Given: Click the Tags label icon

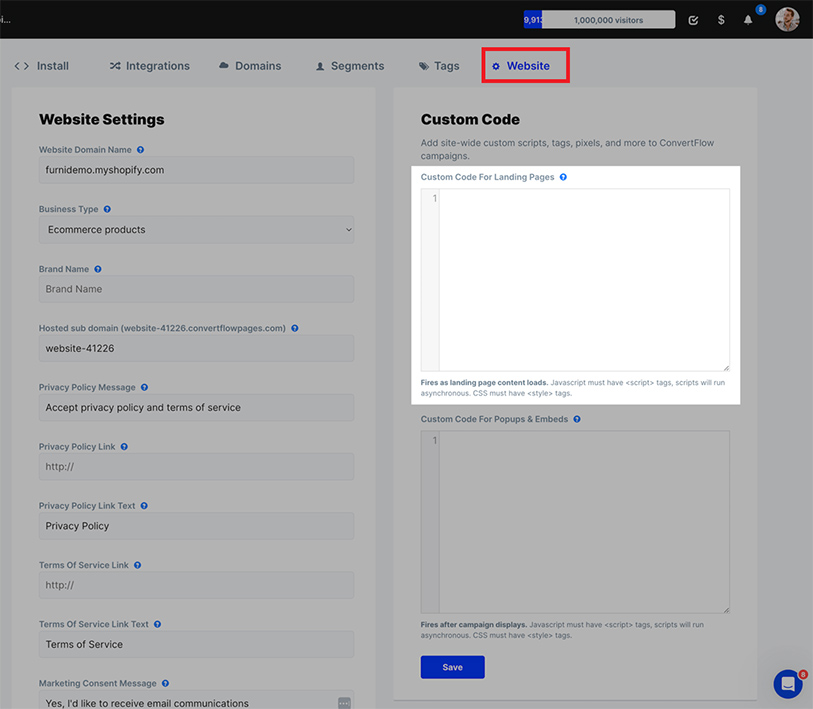Looking at the screenshot, I should click(x=422, y=65).
